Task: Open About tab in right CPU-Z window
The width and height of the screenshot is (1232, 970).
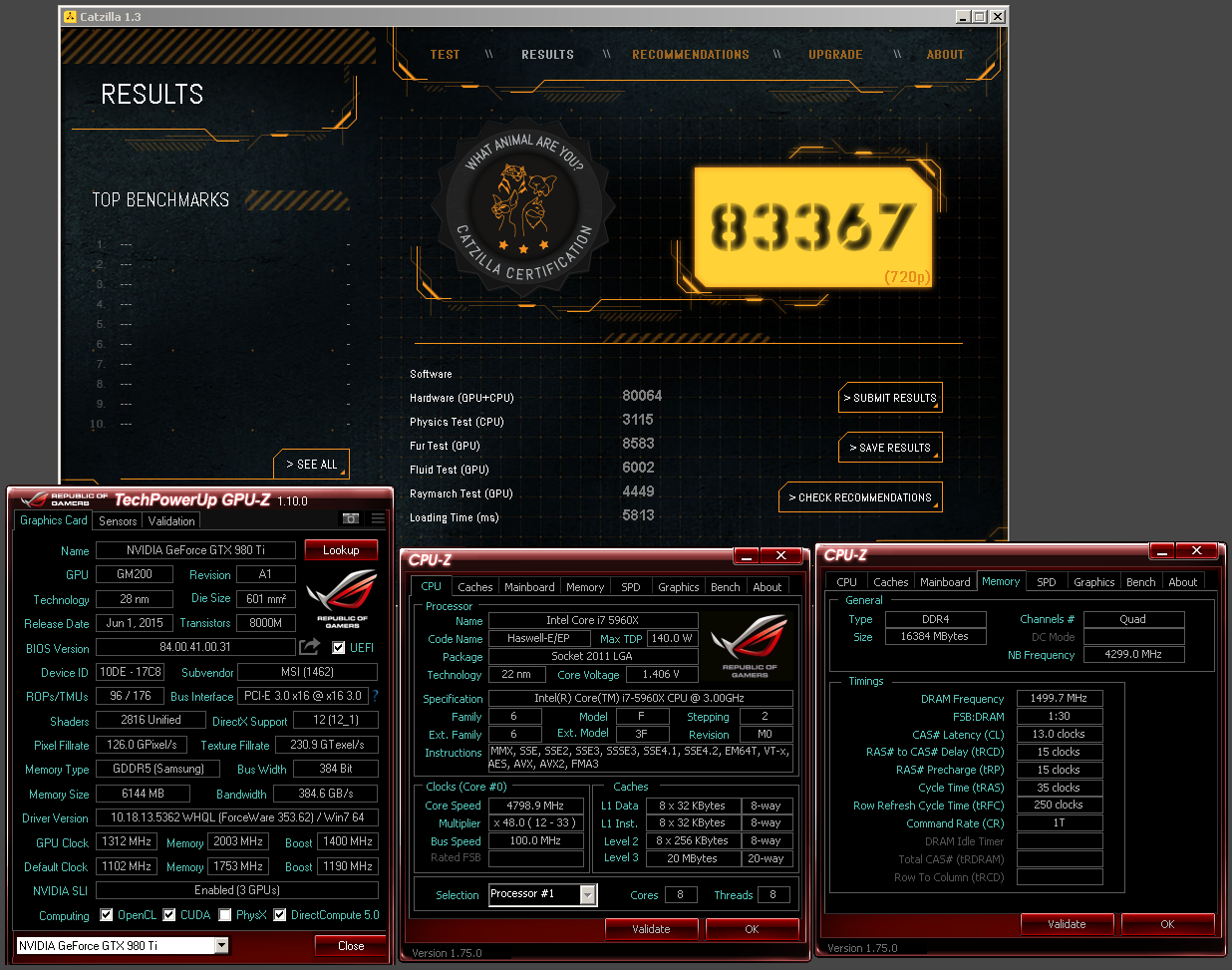Action: tap(1183, 582)
